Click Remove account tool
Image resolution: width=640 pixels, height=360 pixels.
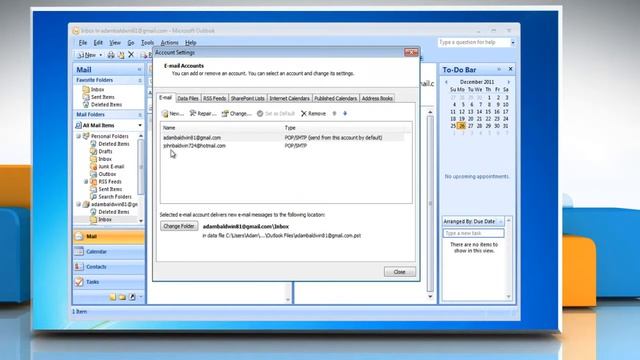pos(313,113)
